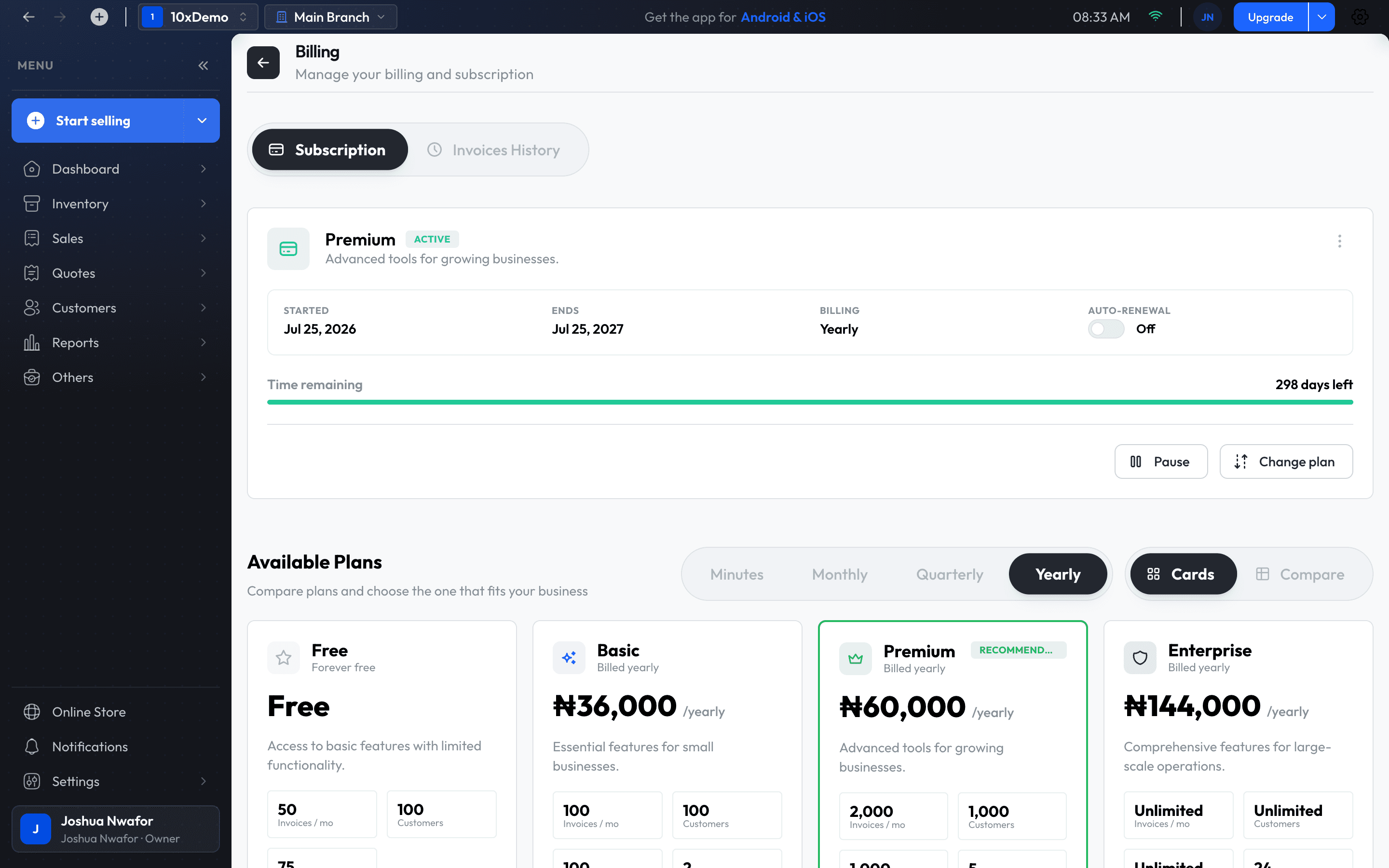This screenshot has width=1389, height=868.
Task: Click the JN user avatar
Action: tap(1207, 17)
